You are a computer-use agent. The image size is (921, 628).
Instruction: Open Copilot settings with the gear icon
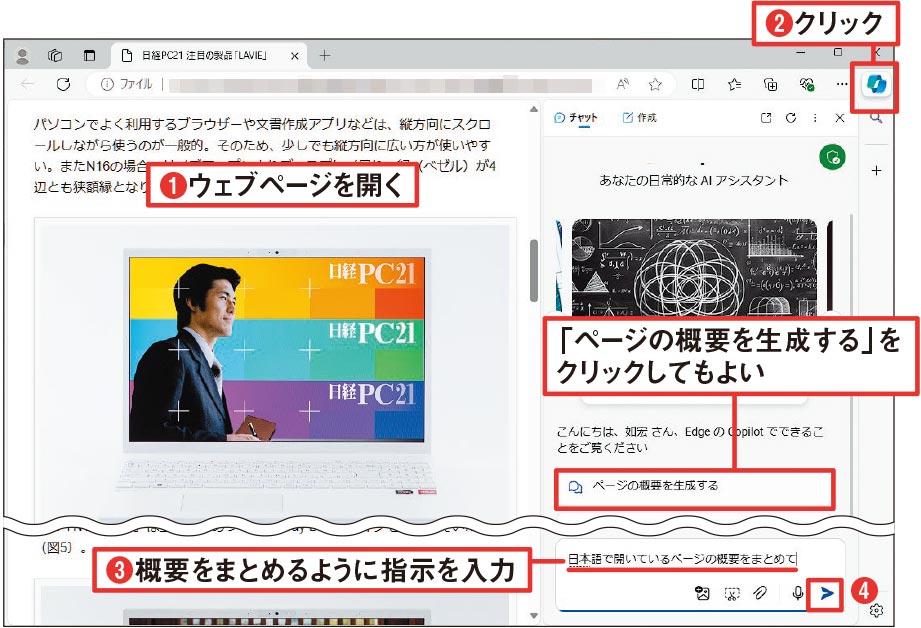tap(876, 610)
